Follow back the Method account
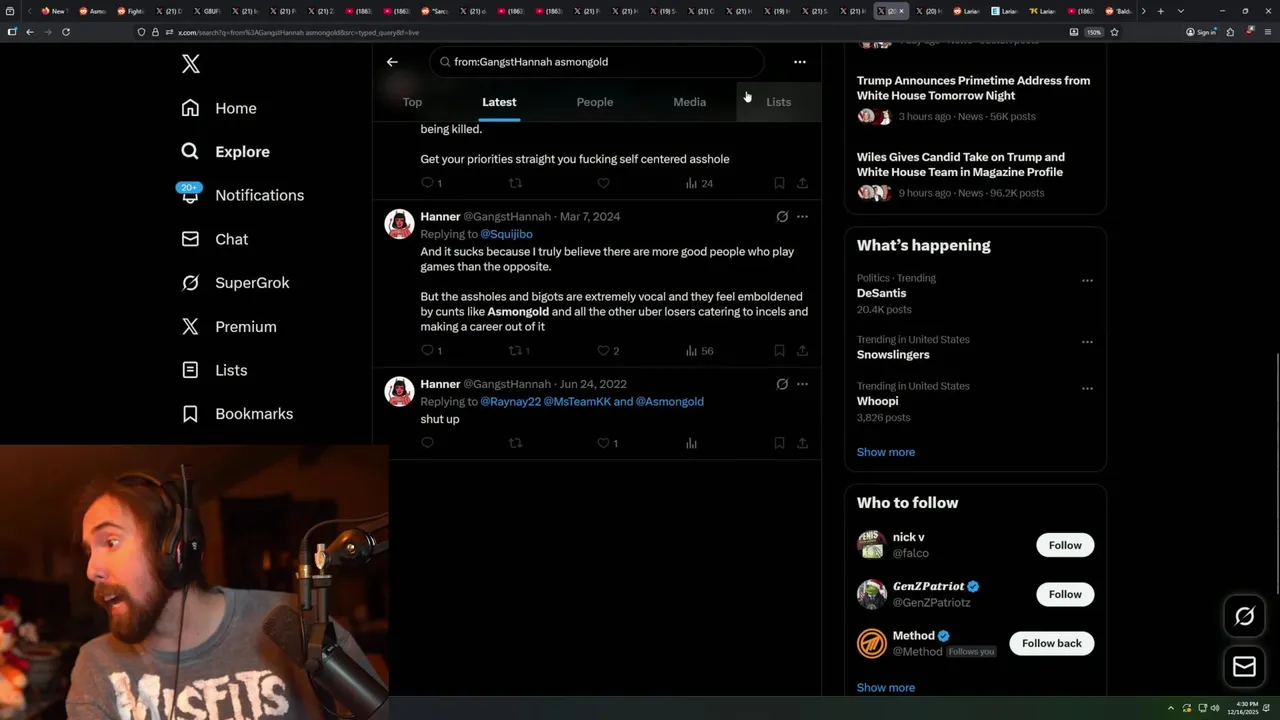1280x720 pixels. click(1052, 643)
